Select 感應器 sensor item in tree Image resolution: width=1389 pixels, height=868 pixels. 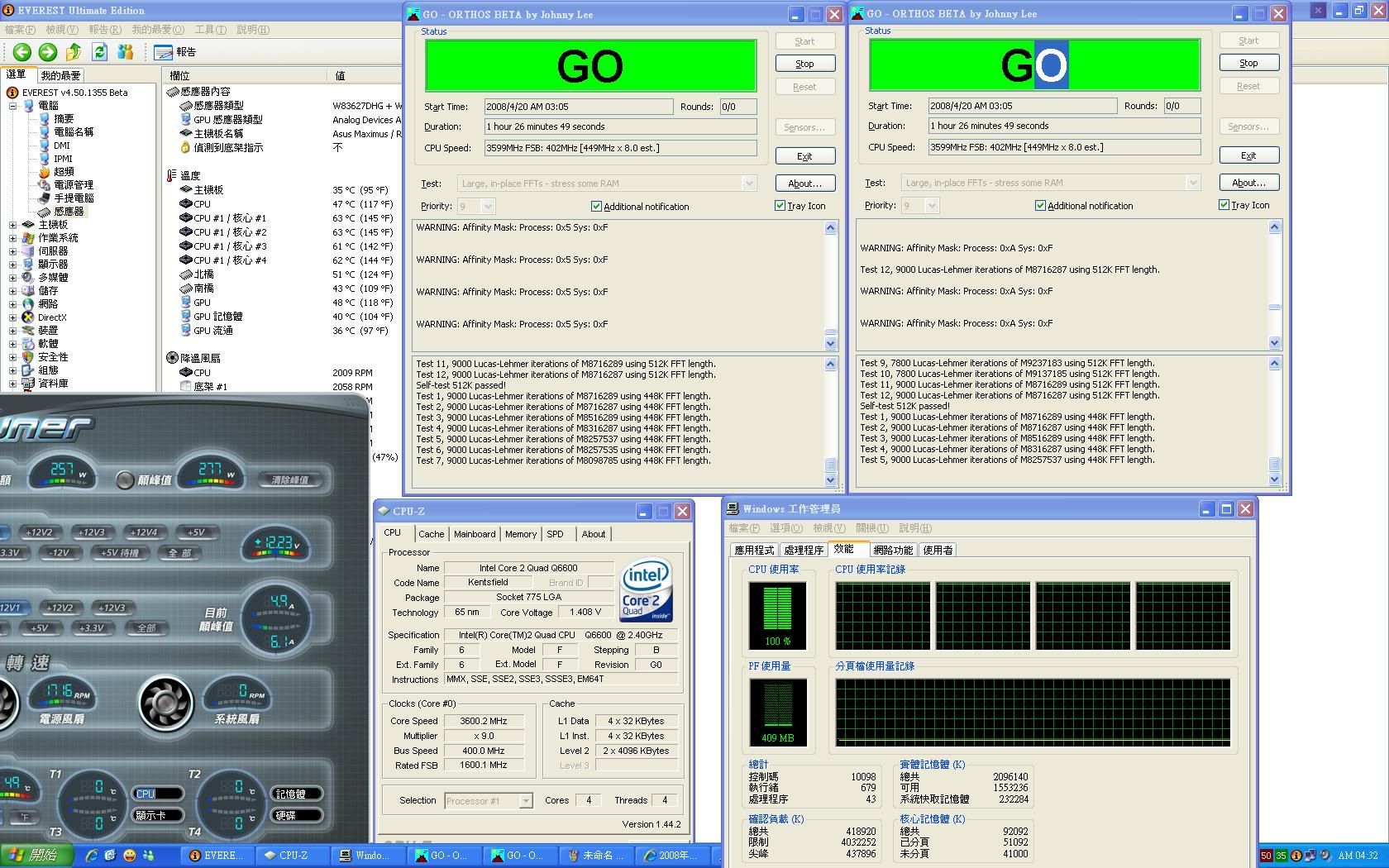pos(69,212)
